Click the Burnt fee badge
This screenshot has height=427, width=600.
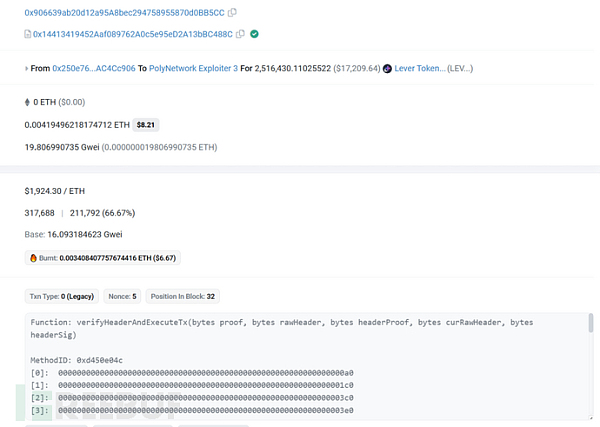(x=102, y=257)
